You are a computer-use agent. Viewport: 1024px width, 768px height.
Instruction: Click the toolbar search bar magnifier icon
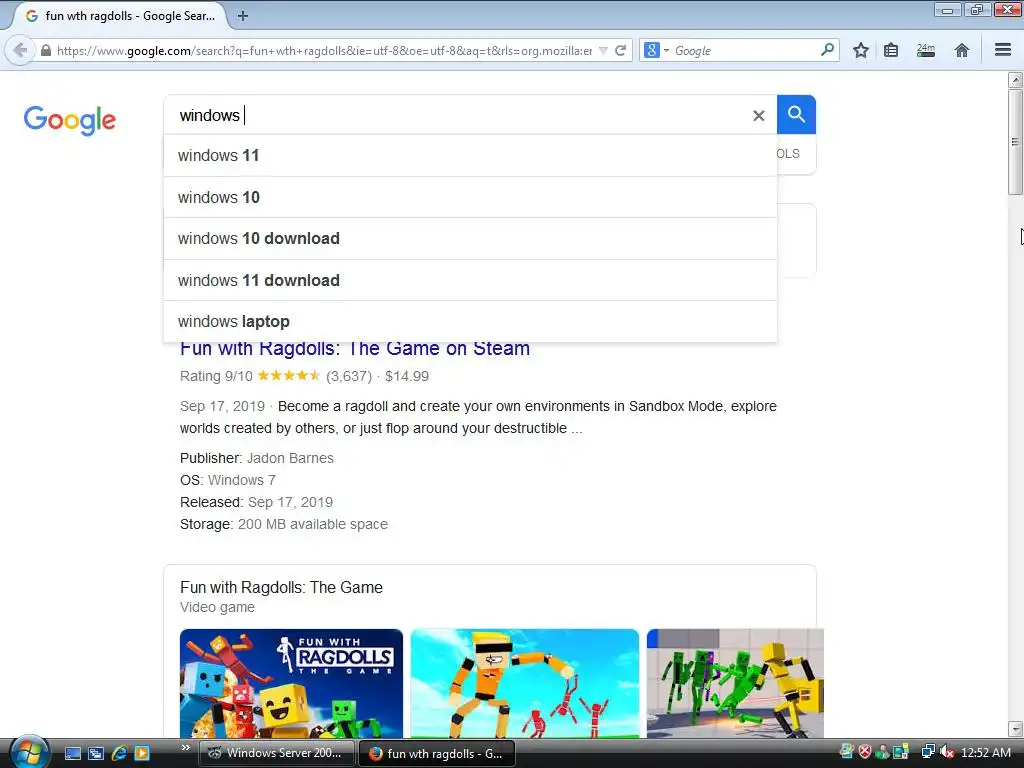[x=827, y=50]
